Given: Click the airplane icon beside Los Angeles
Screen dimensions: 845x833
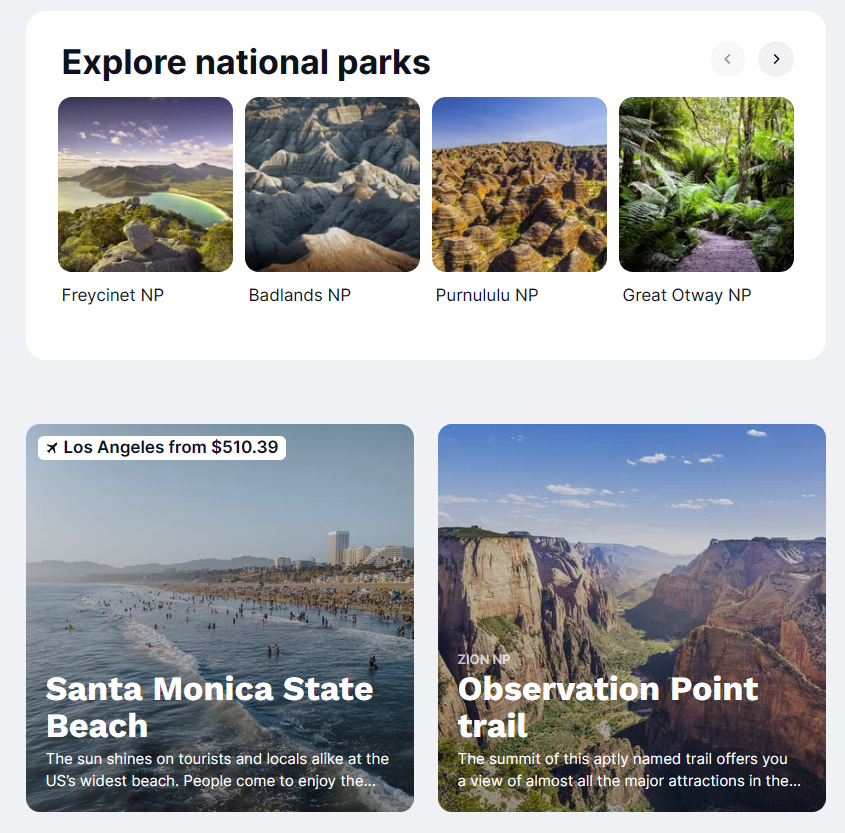Looking at the screenshot, I should point(52,448).
